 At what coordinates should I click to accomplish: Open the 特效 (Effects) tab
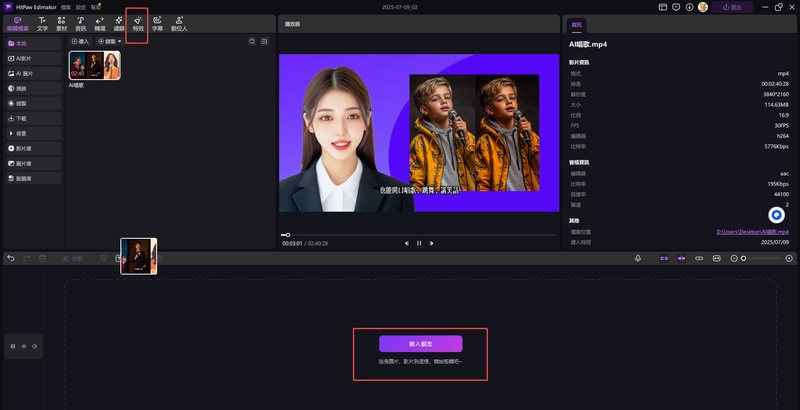click(x=138, y=24)
